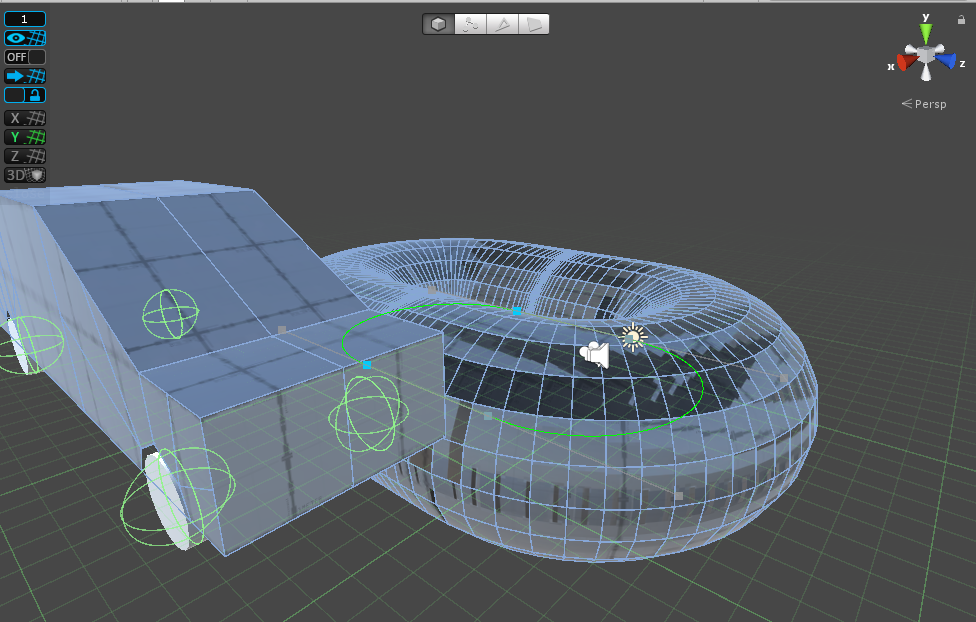Enable the X axis grid

(25, 118)
